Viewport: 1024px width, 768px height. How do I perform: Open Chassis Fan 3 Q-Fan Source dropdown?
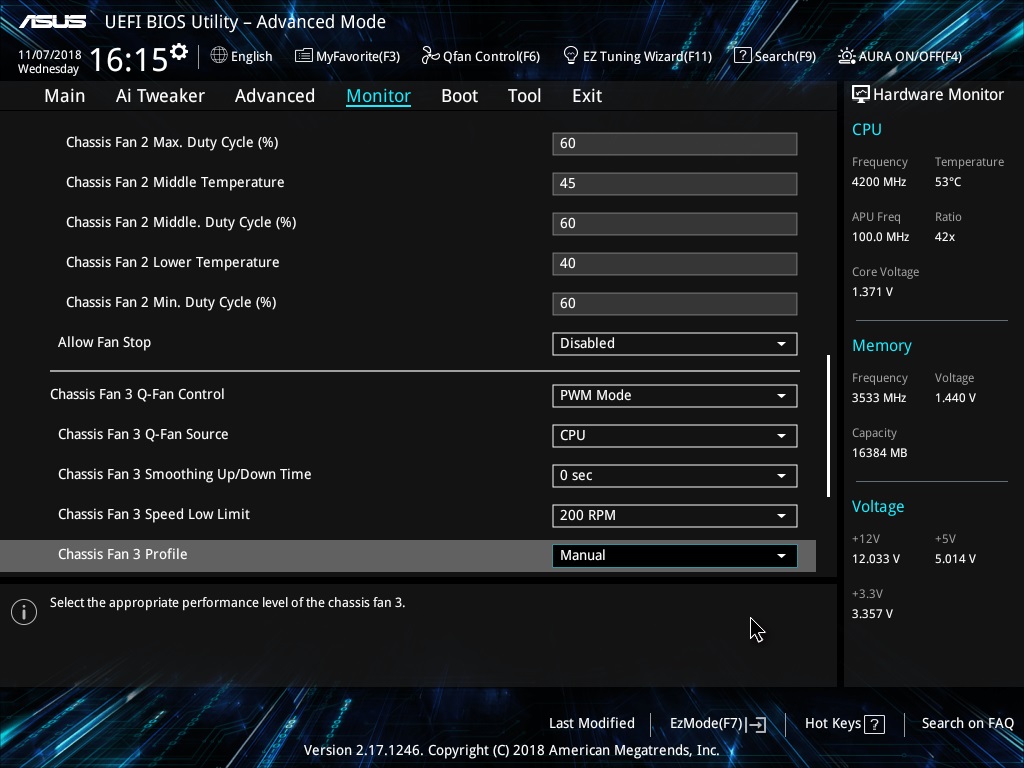675,436
